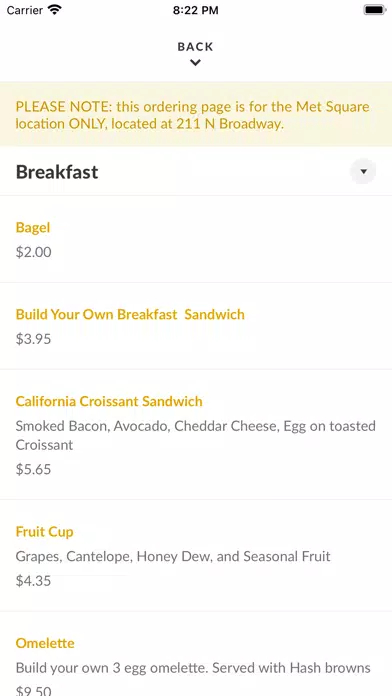This screenshot has height=696, width=392.
Task: Click the Fruit Cup ingredients description
Action: (x=173, y=556)
